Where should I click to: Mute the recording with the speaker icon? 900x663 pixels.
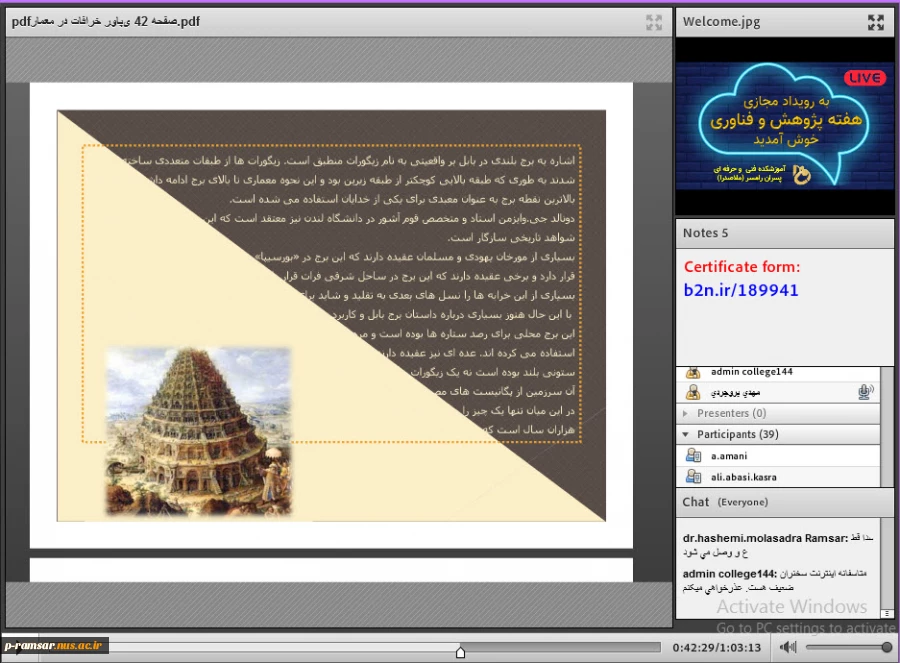pos(788,647)
